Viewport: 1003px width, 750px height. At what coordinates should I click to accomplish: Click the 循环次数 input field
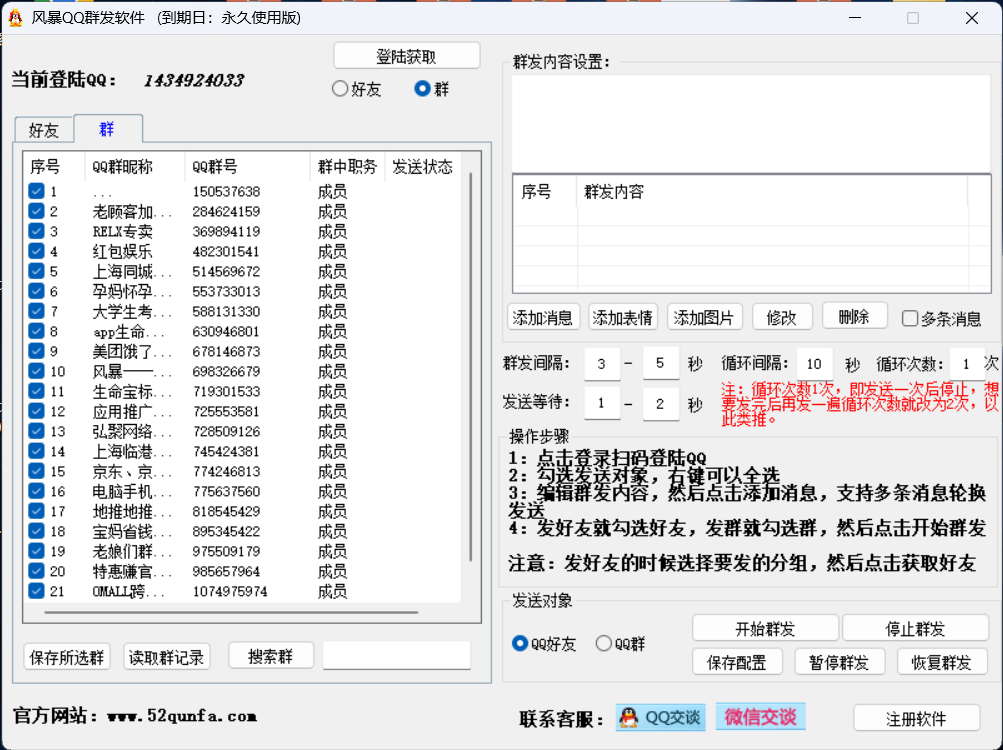click(966, 364)
